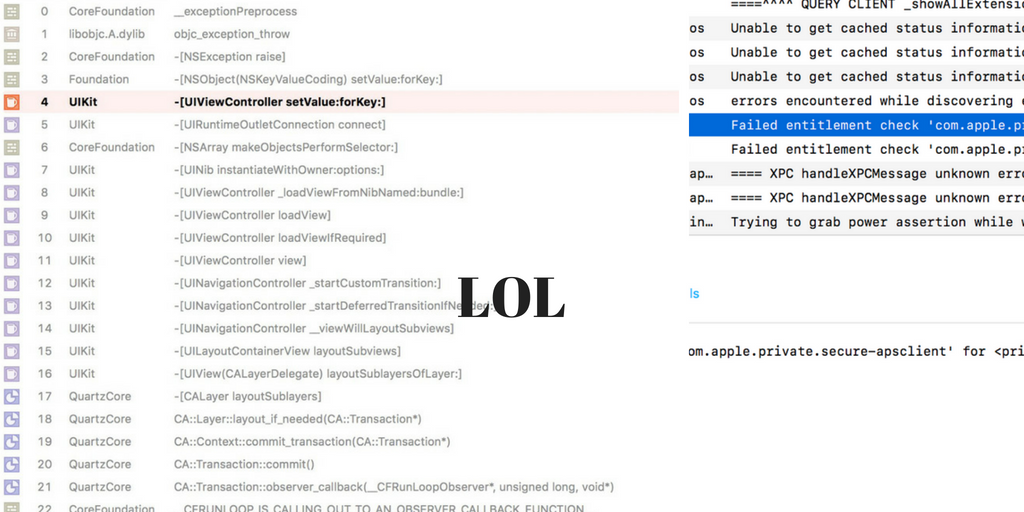Image resolution: width=1024 pixels, height=512 pixels.
Task: Click the UIKit icon beside frame 5
Action: pos(12,124)
